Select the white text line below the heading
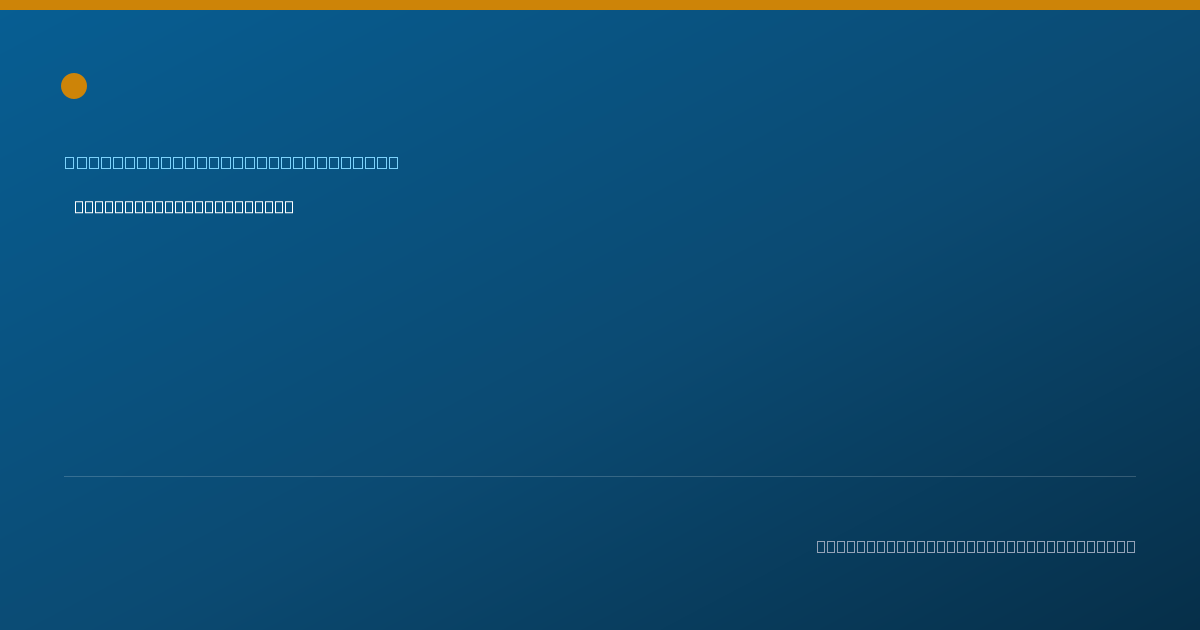 (184, 207)
